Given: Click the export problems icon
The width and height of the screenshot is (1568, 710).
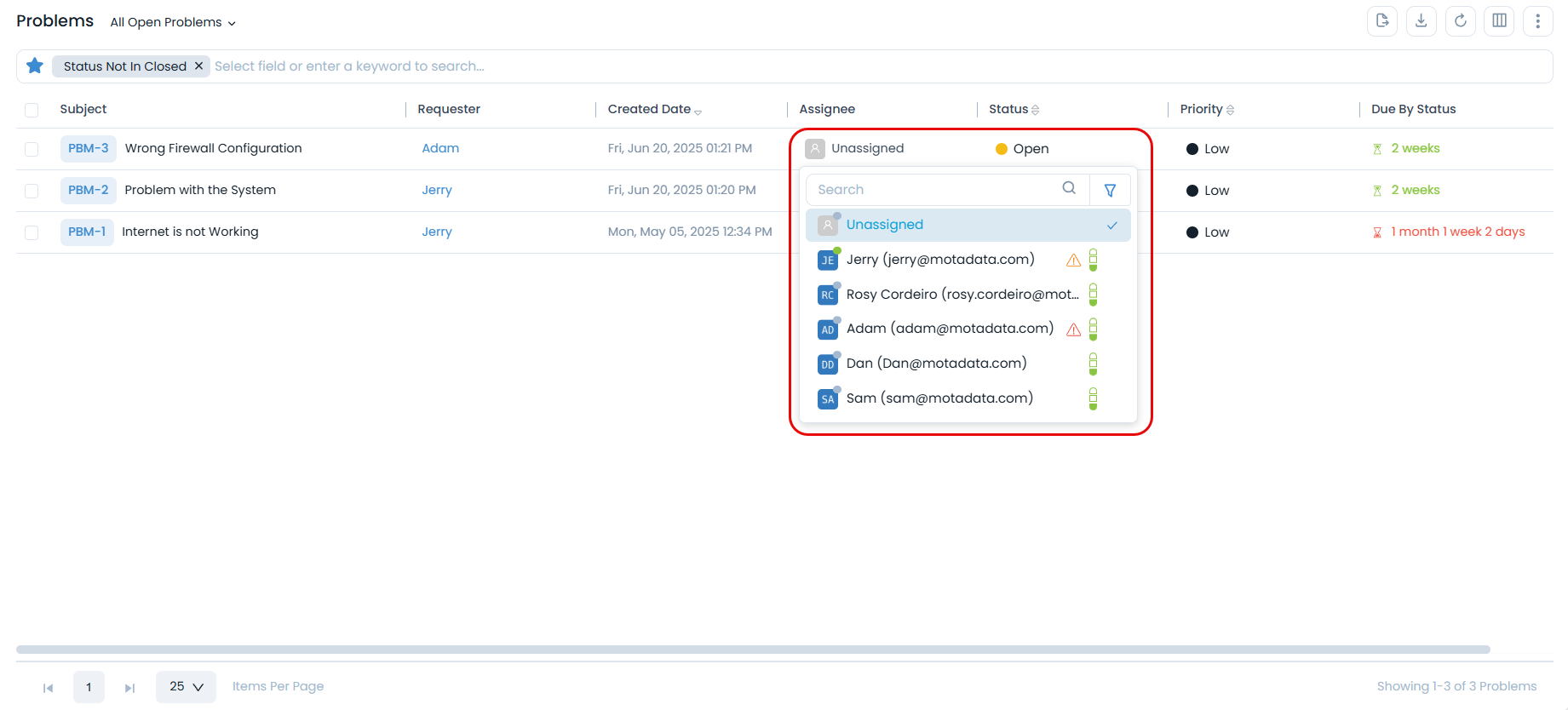Looking at the screenshot, I should coord(1381,21).
